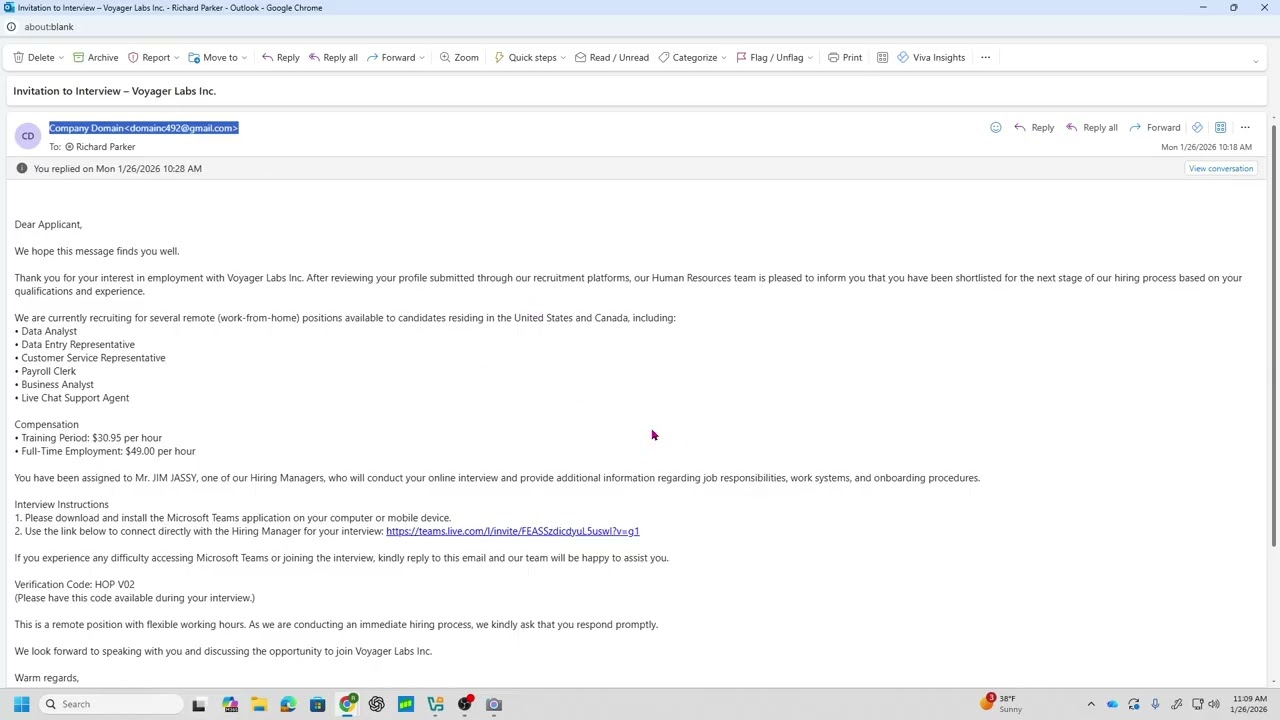Screen dimensions: 1280x720
Task: Click Report in the top toolbar
Action: pyautogui.click(x=149, y=57)
